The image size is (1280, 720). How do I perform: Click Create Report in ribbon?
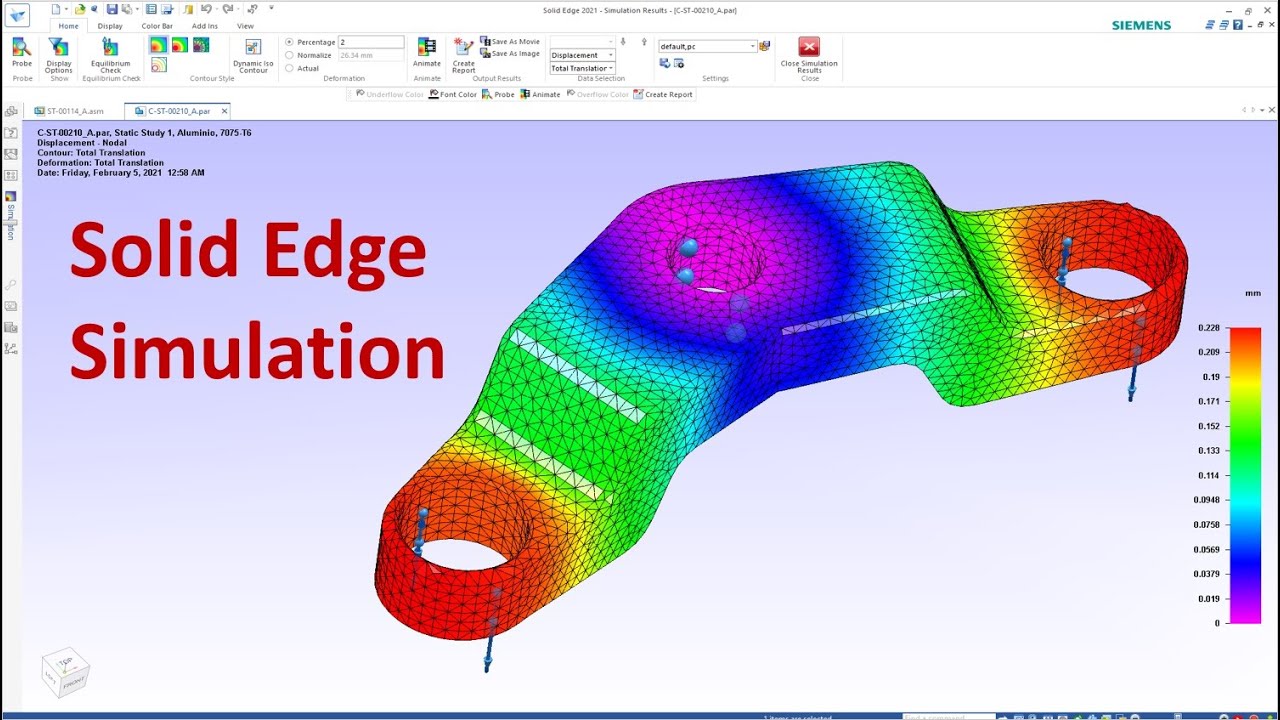tap(464, 55)
